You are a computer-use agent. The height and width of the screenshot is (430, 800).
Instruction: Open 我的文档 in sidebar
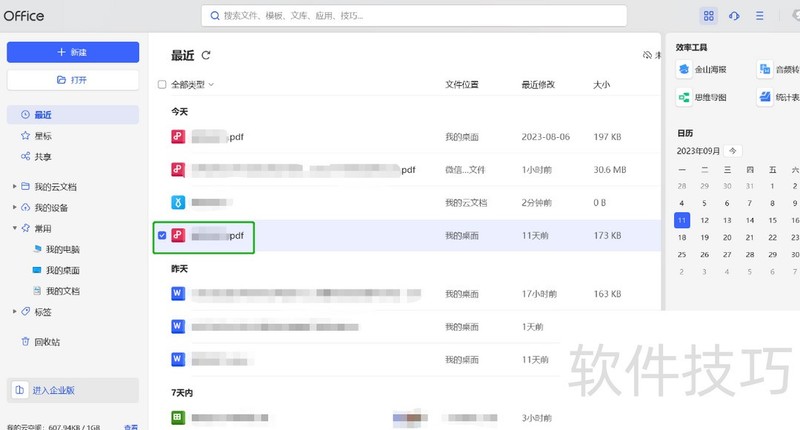click(63, 291)
